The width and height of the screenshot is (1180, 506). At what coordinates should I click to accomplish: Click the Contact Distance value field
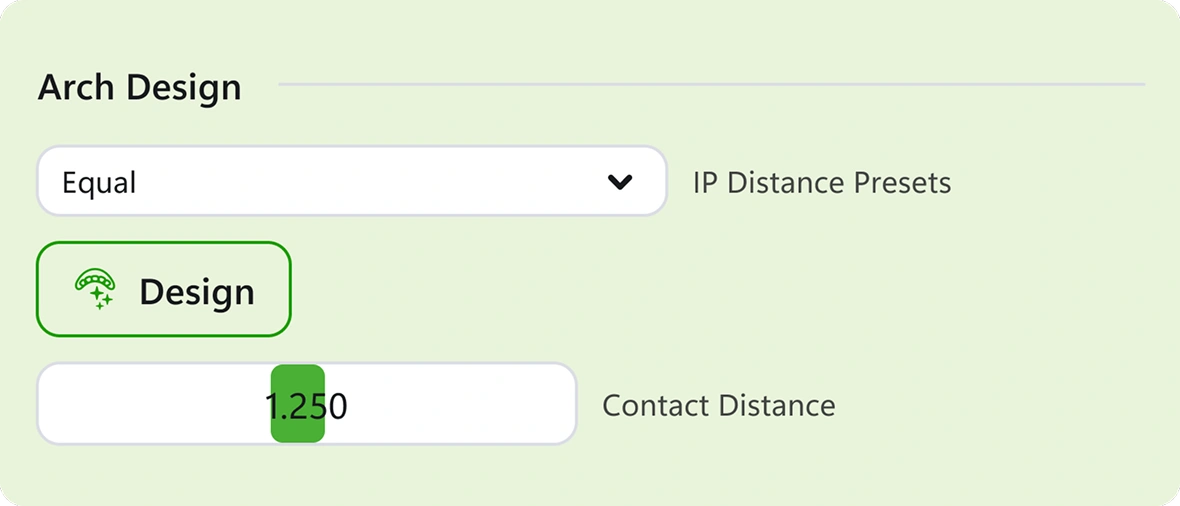tap(306, 404)
